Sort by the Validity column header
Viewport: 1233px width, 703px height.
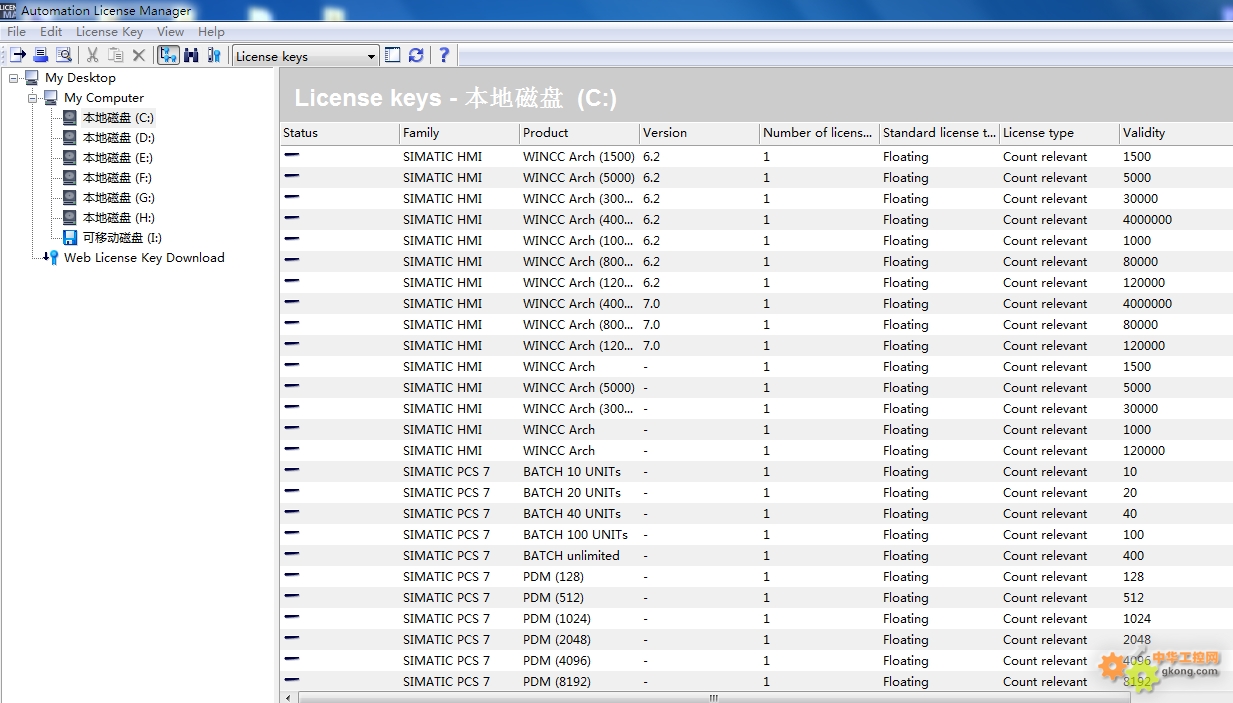[x=1175, y=133]
